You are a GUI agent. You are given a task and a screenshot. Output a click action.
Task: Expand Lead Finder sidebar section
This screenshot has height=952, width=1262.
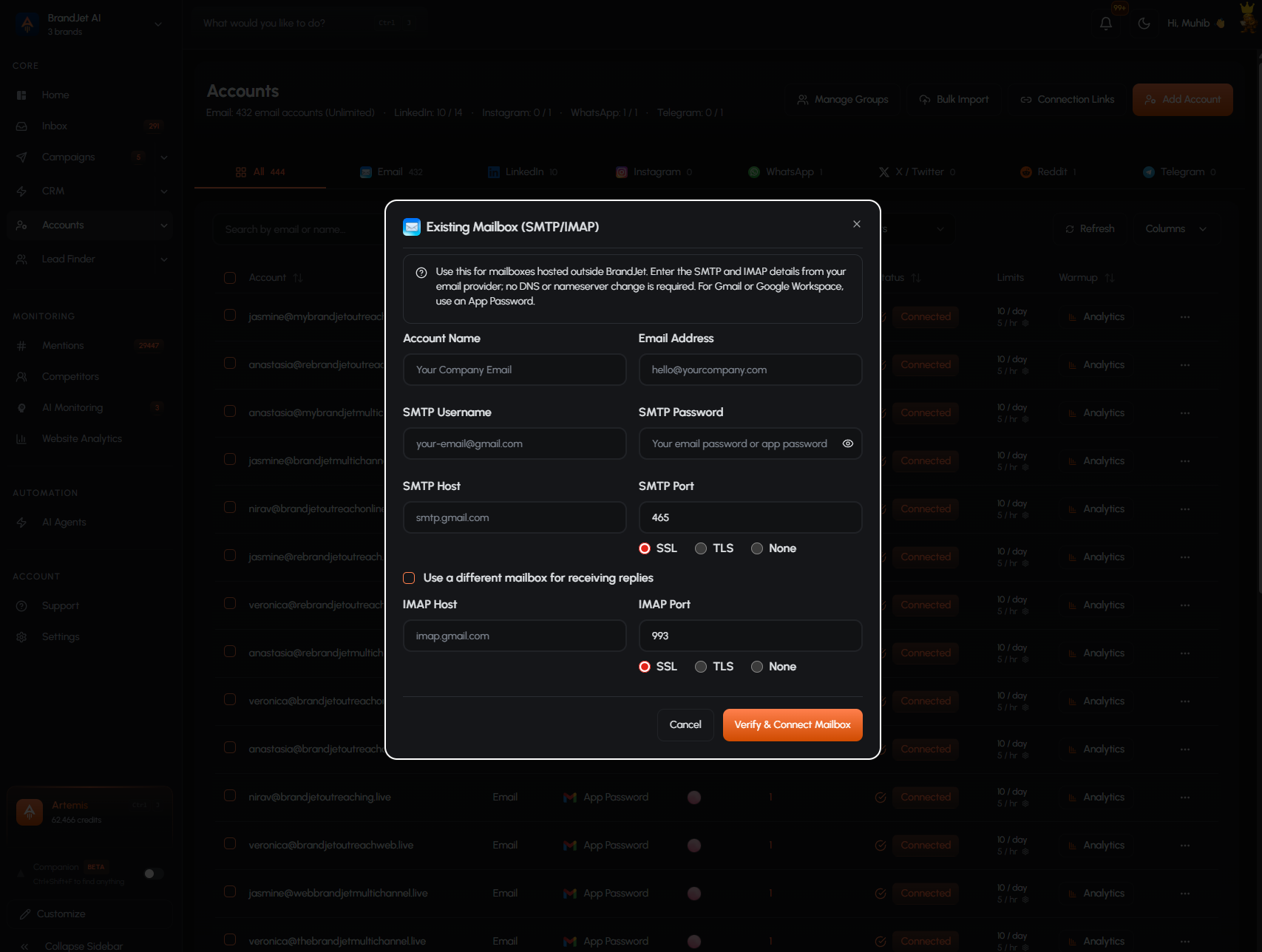click(163, 259)
